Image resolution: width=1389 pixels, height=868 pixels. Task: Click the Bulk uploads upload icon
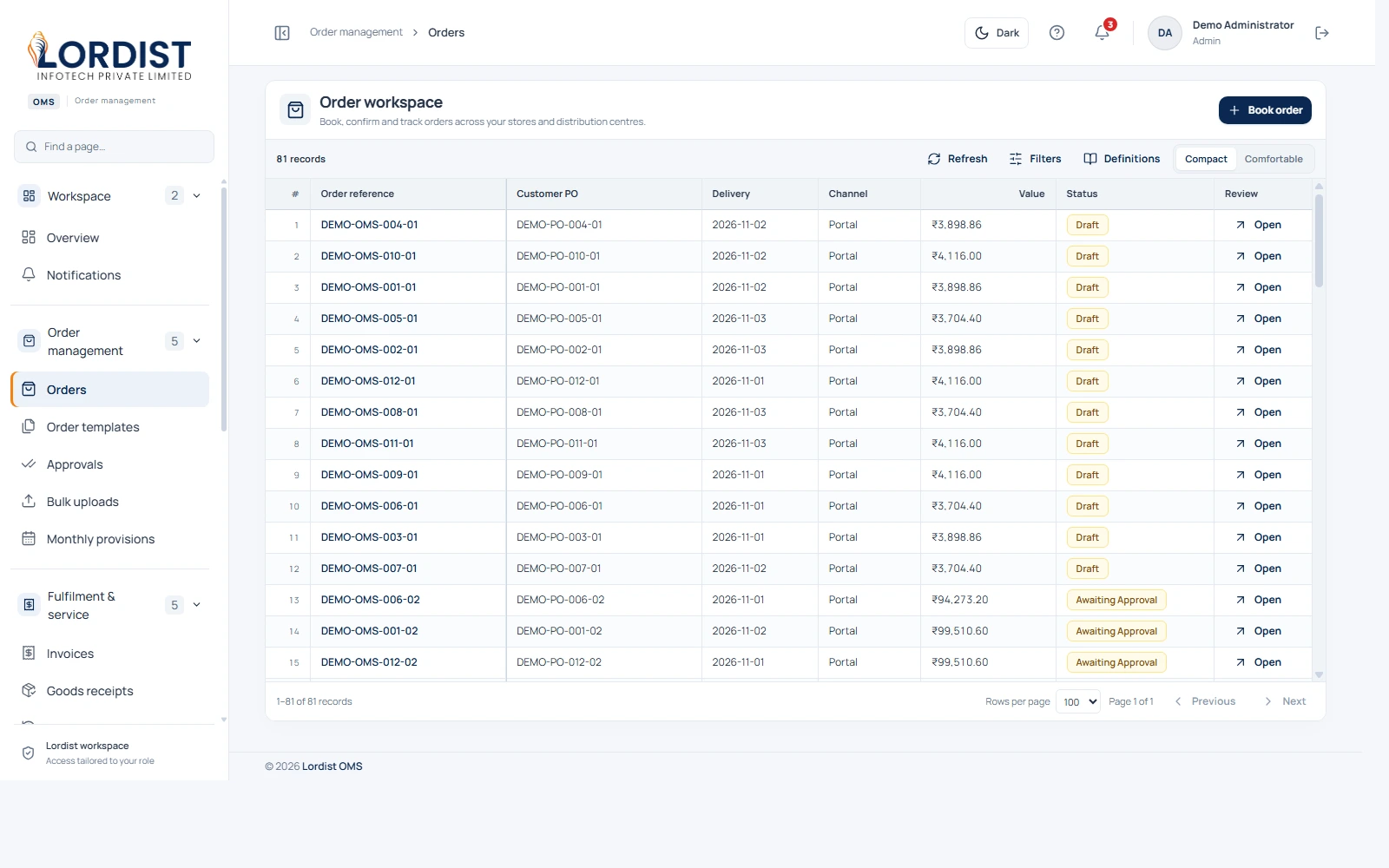[x=29, y=501]
